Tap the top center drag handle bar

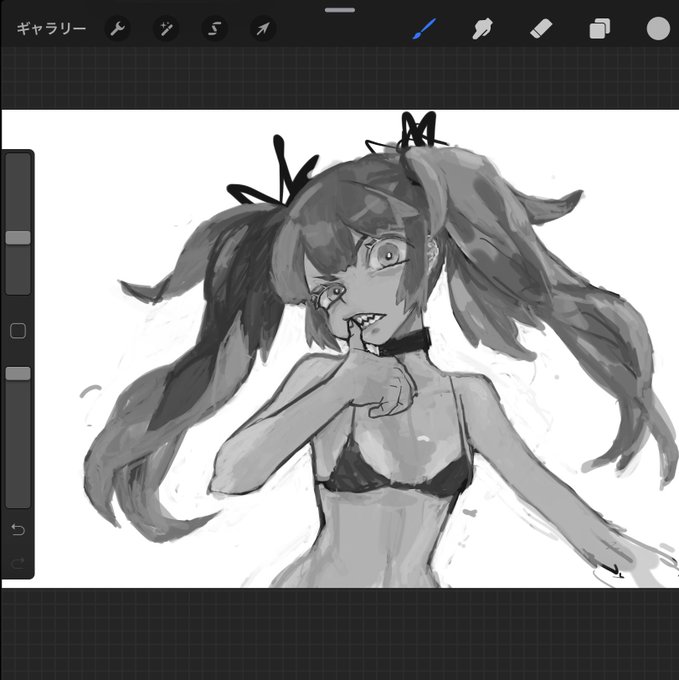pyautogui.click(x=340, y=10)
